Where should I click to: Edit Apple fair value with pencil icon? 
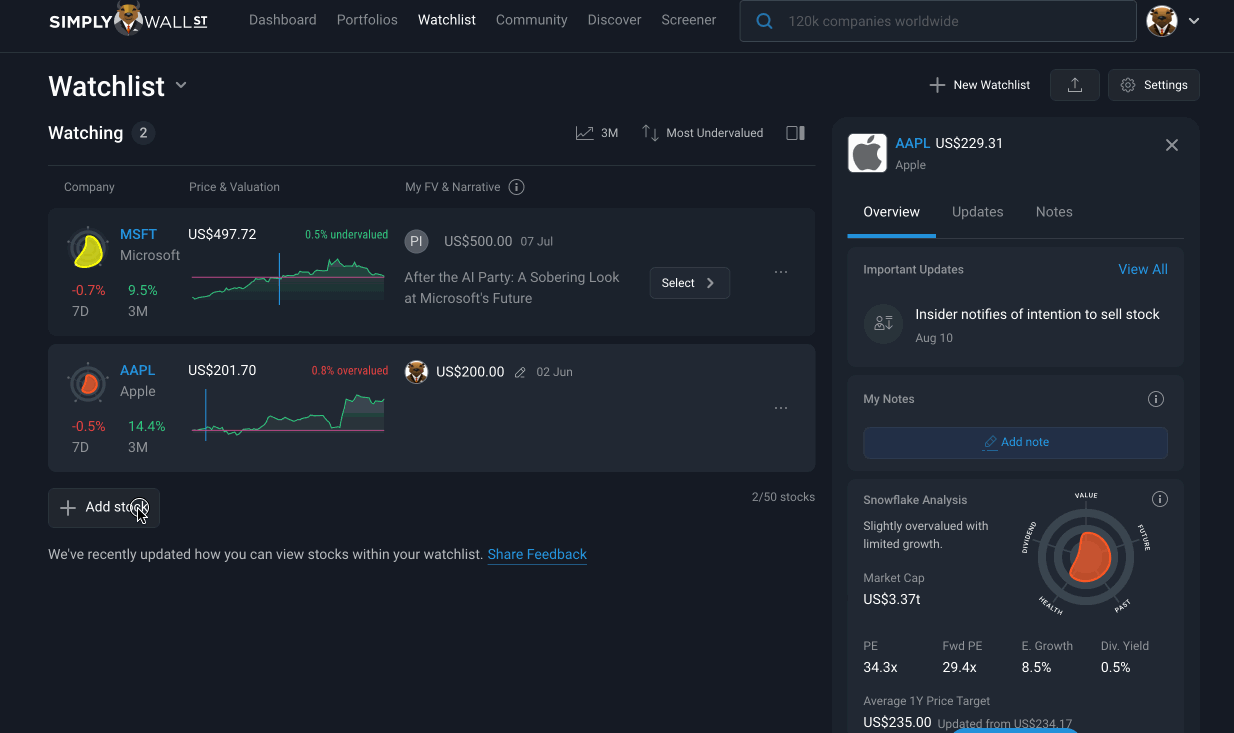[520, 372]
